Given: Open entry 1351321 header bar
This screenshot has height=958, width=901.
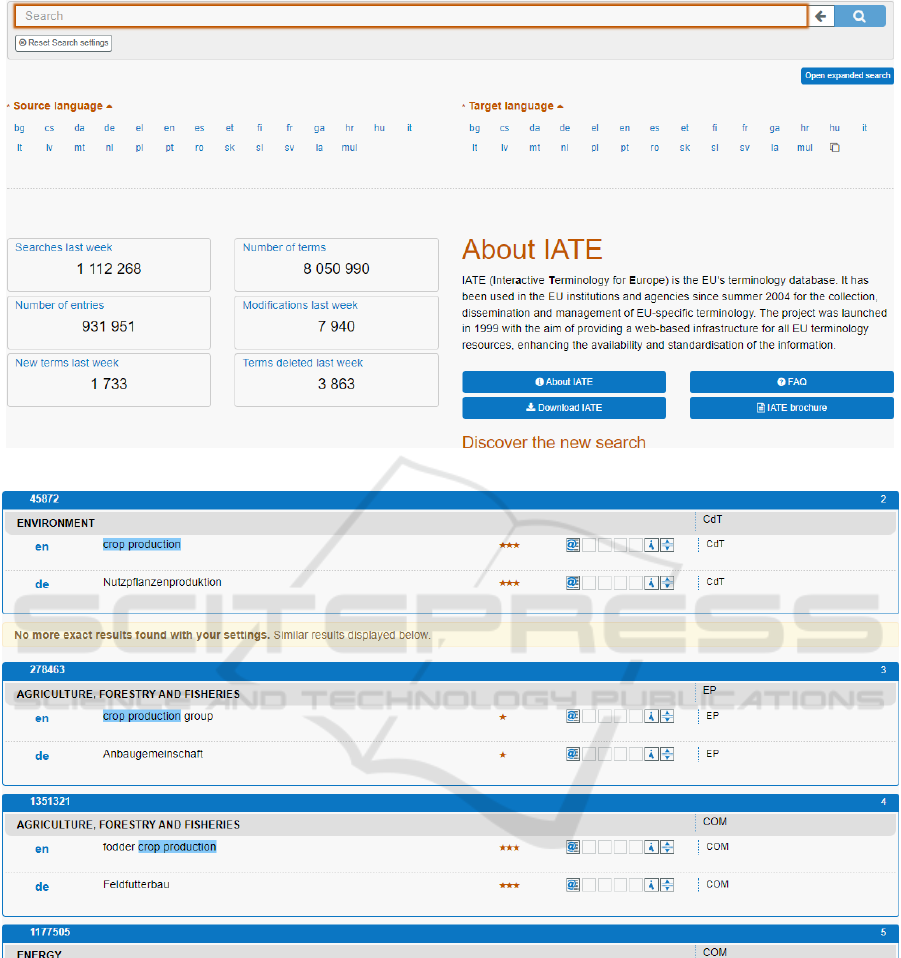Looking at the screenshot, I should click(450, 801).
